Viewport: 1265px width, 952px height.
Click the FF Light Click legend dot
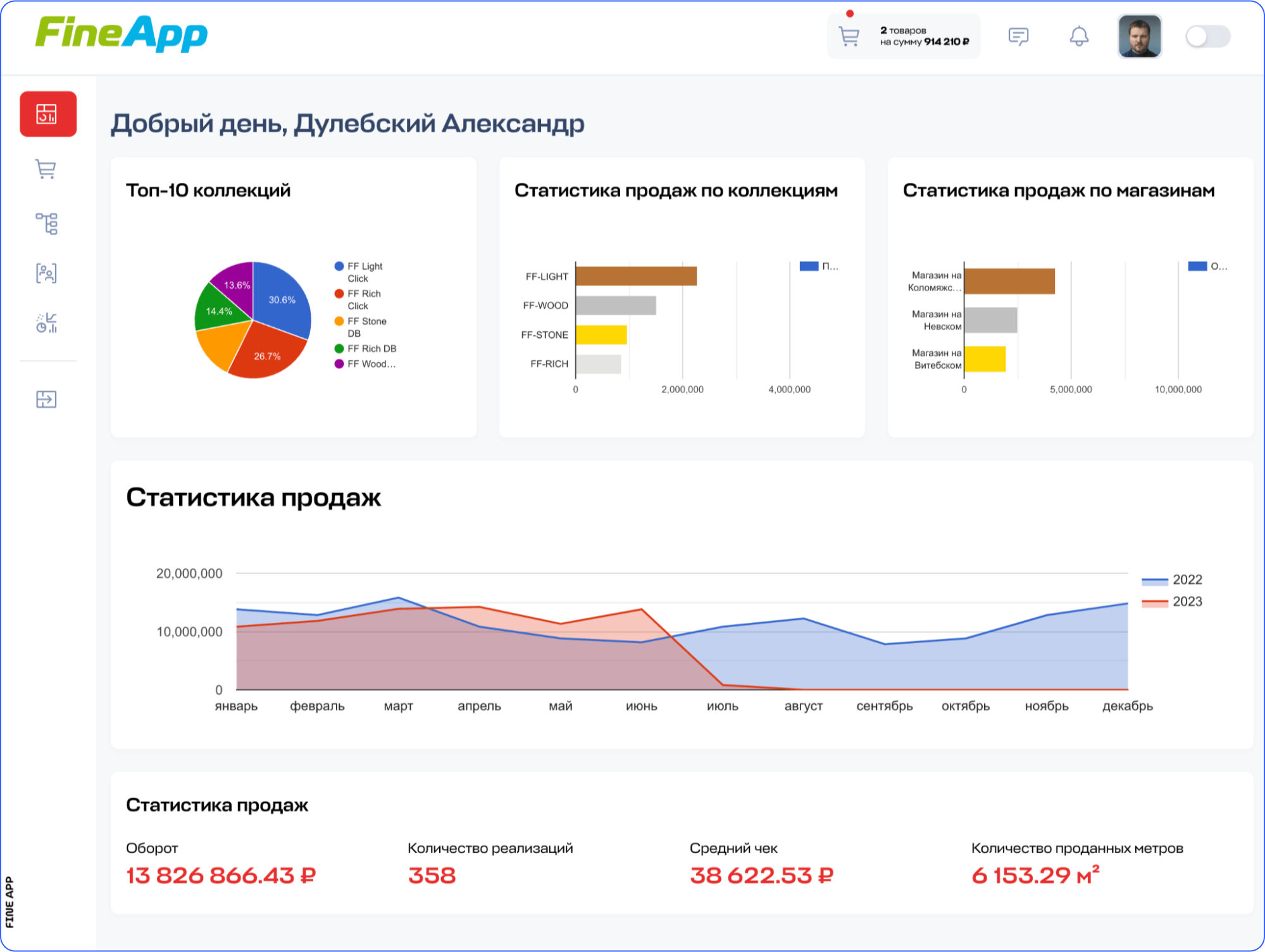[339, 266]
